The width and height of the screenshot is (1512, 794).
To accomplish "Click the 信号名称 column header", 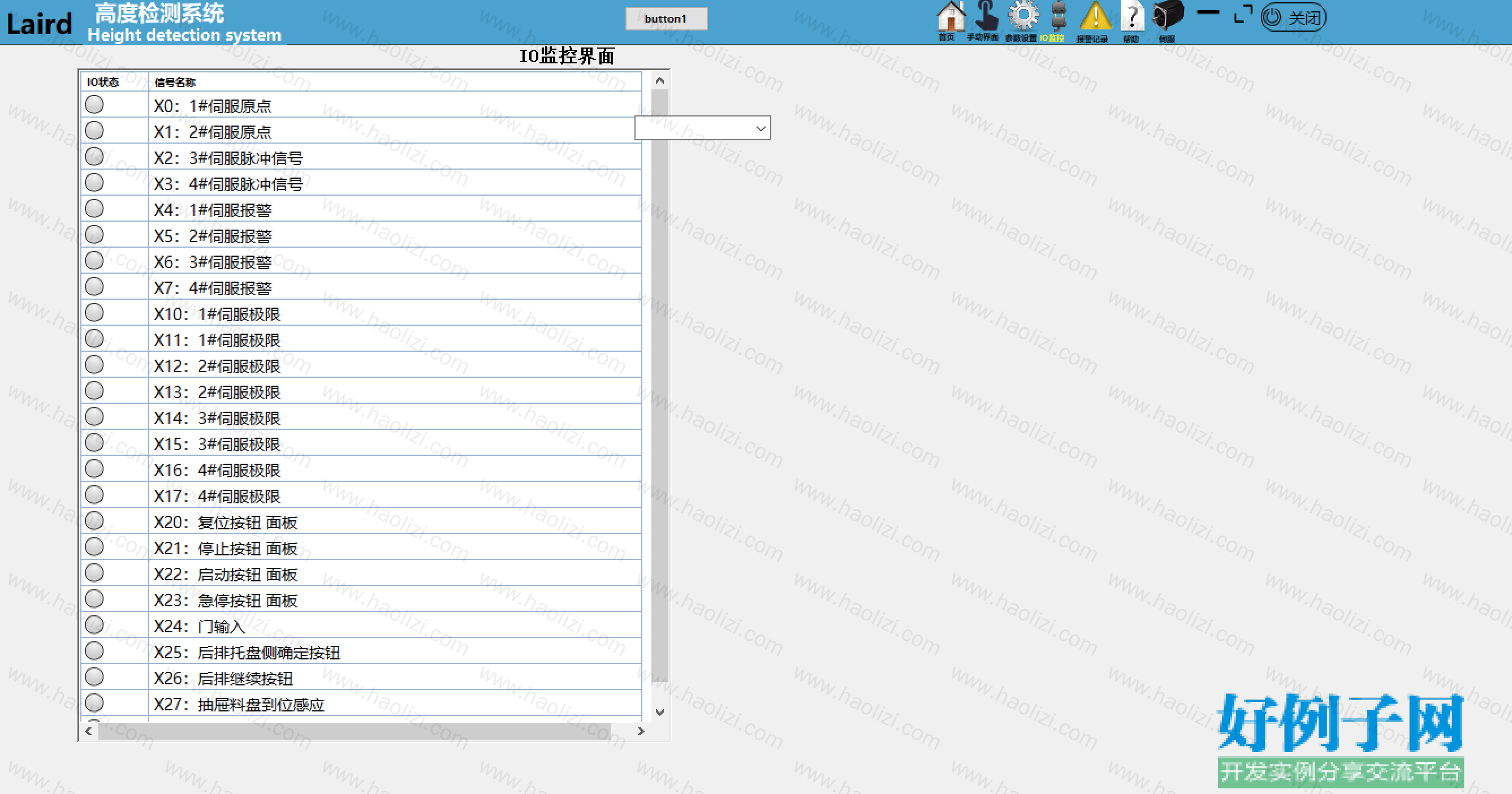I will (395, 81).
